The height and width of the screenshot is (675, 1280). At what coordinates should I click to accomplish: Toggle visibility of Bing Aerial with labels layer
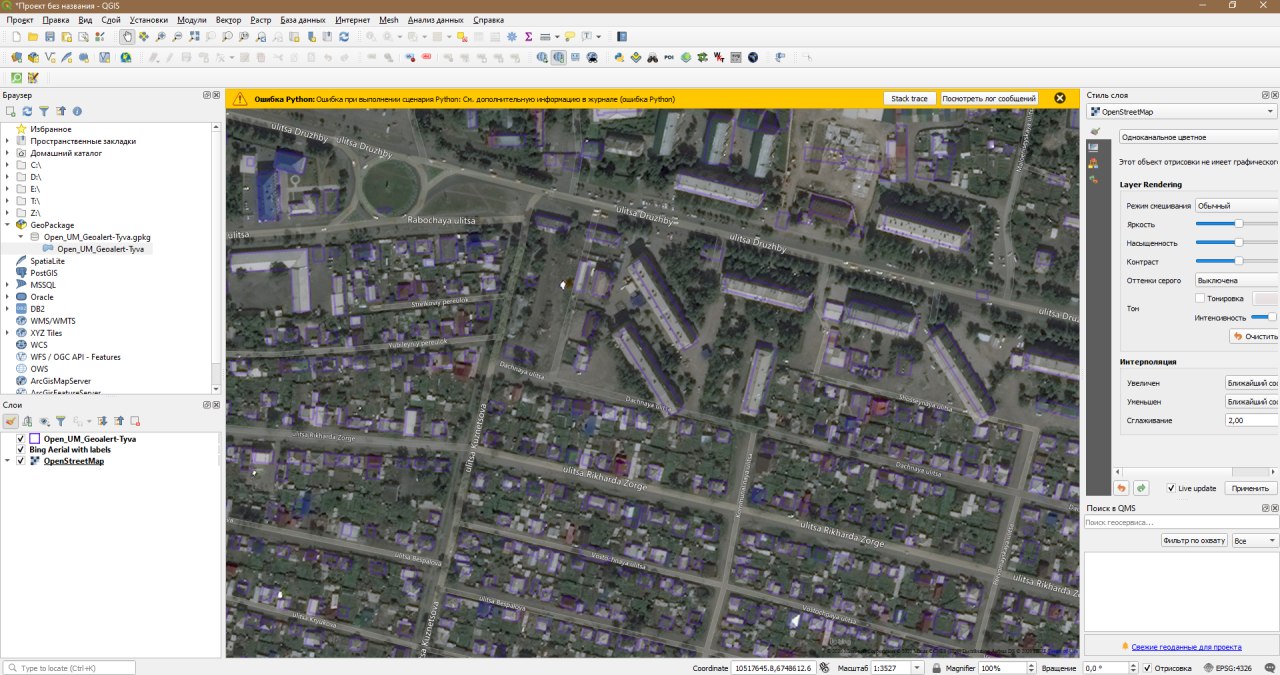tap(21, 450)
